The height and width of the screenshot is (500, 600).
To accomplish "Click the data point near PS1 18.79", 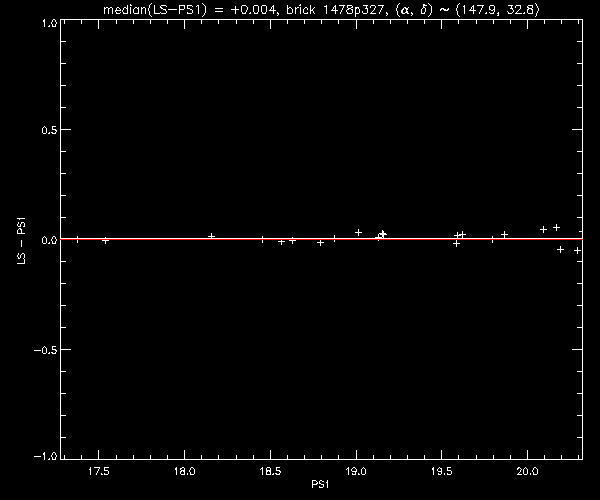I will pyautogui.click(x=321, y=243).
